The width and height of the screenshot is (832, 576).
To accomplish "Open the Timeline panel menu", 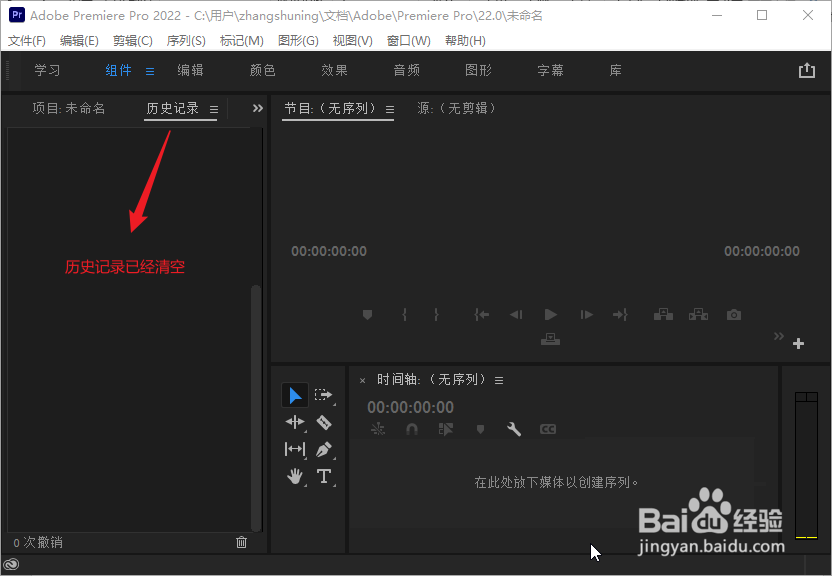I will click(499, 380).
